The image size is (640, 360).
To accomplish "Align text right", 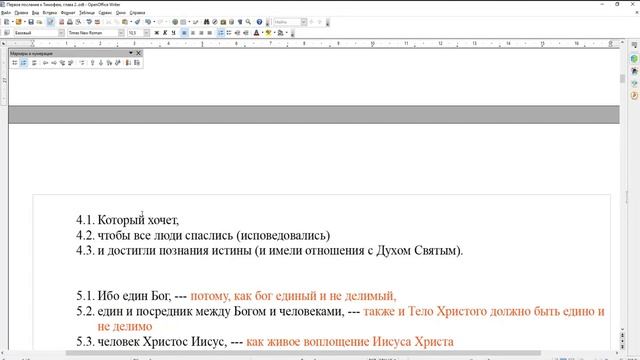I will point(201,33).
